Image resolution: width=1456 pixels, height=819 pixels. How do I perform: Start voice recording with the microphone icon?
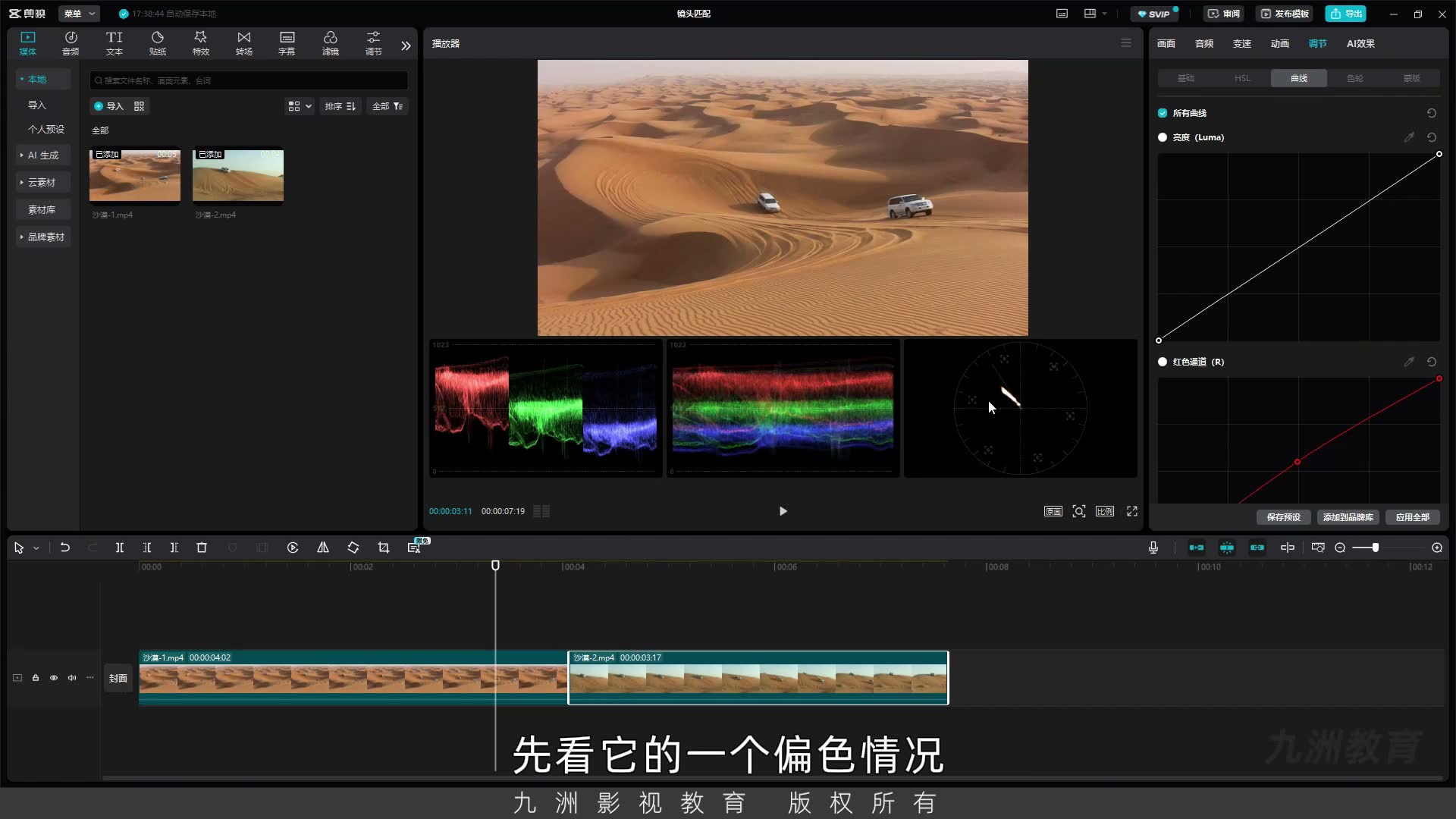click(1153, 548)
